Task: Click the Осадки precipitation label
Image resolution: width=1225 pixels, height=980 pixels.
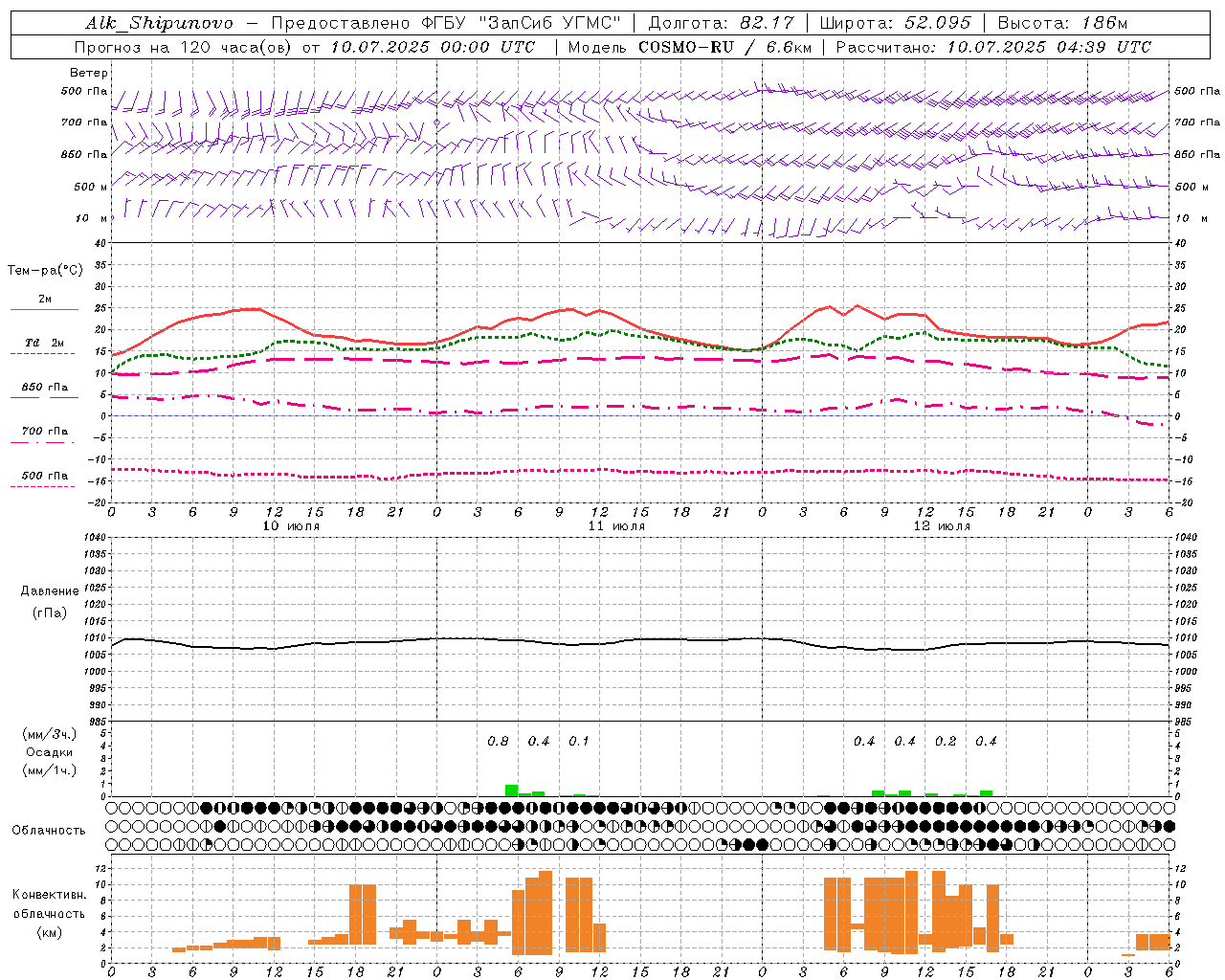Action: [x=50, y=752]
